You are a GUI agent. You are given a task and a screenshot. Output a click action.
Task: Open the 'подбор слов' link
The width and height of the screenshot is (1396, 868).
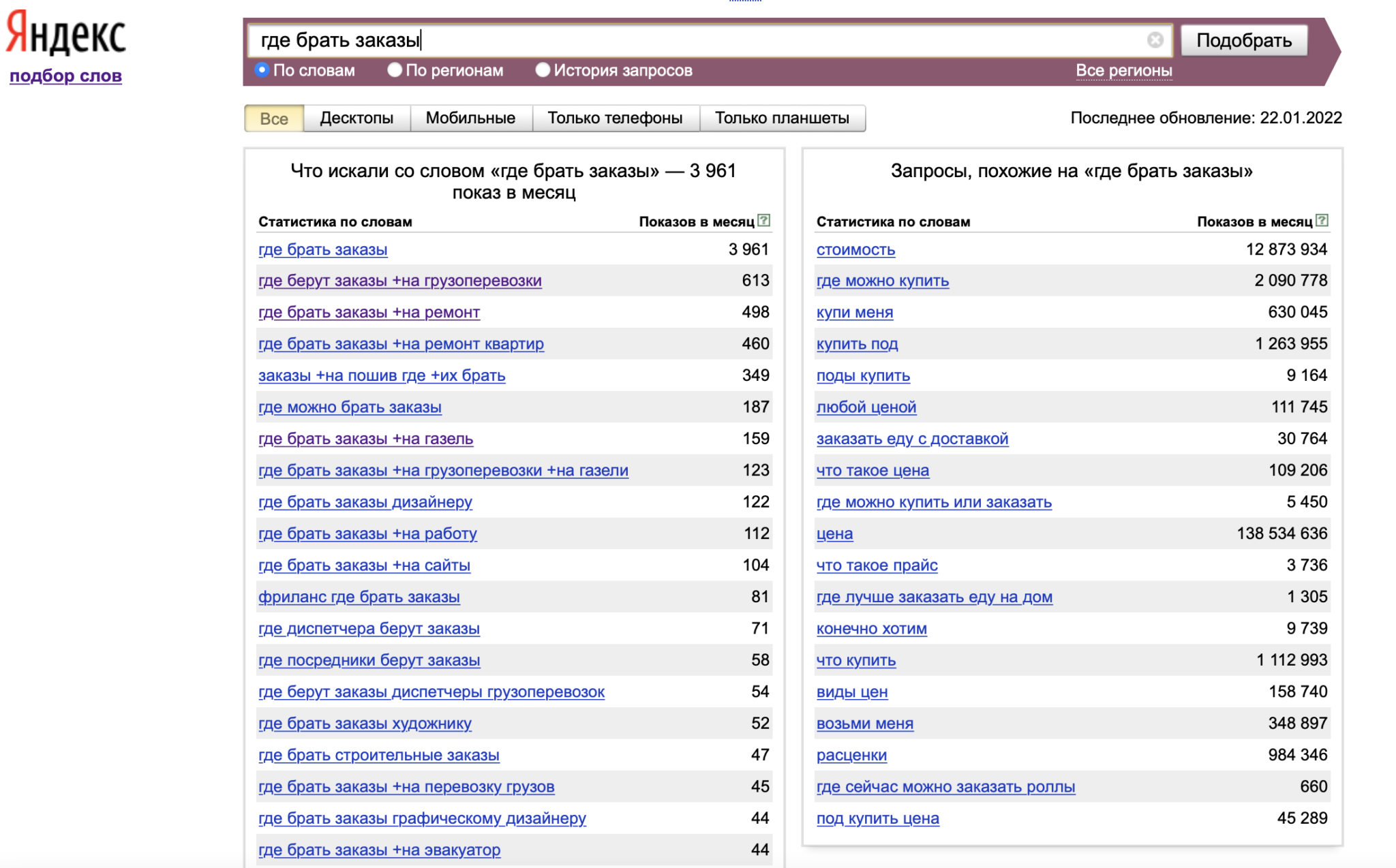pos(66,76)
